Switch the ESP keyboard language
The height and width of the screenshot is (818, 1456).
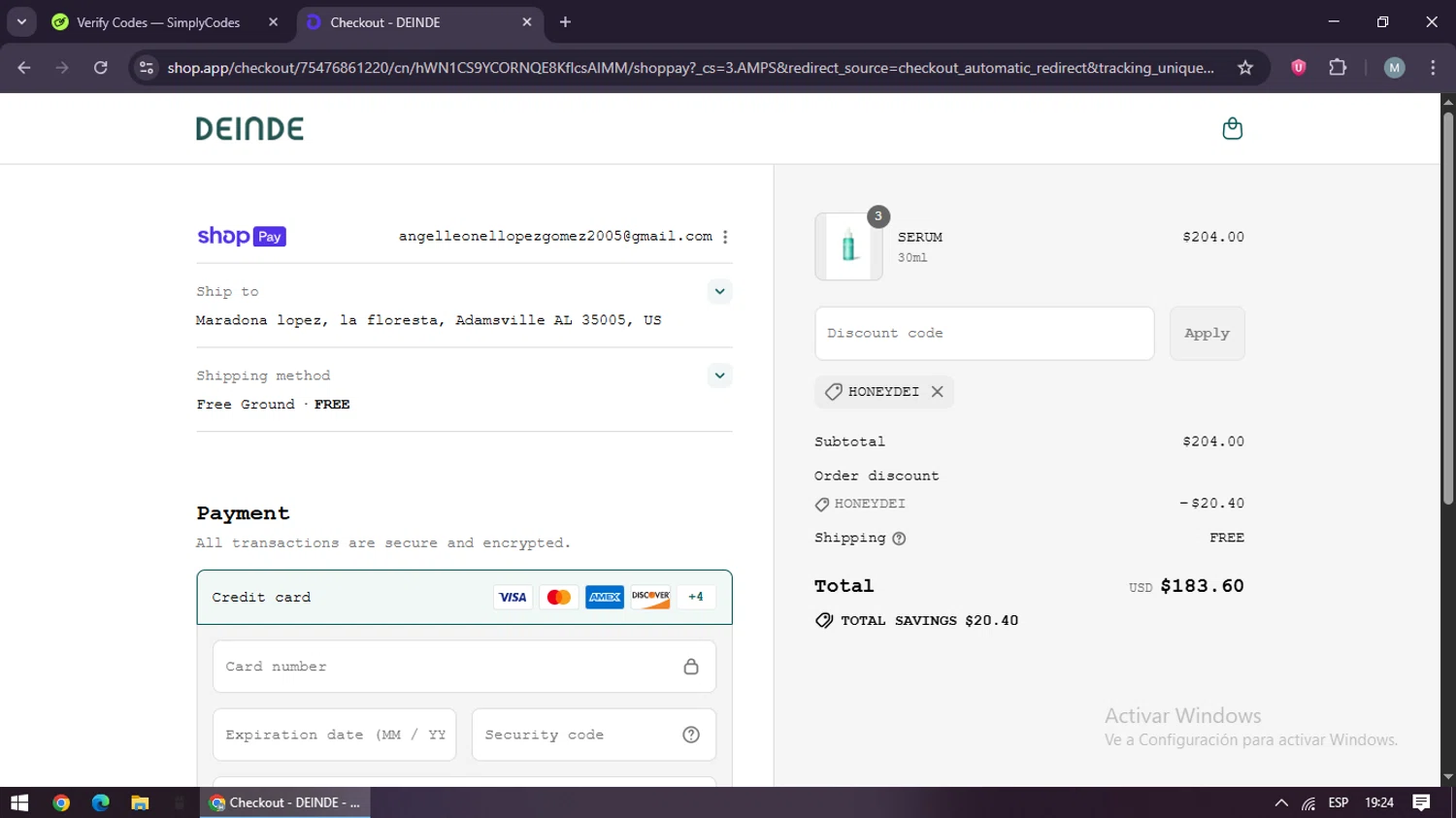1339,802
